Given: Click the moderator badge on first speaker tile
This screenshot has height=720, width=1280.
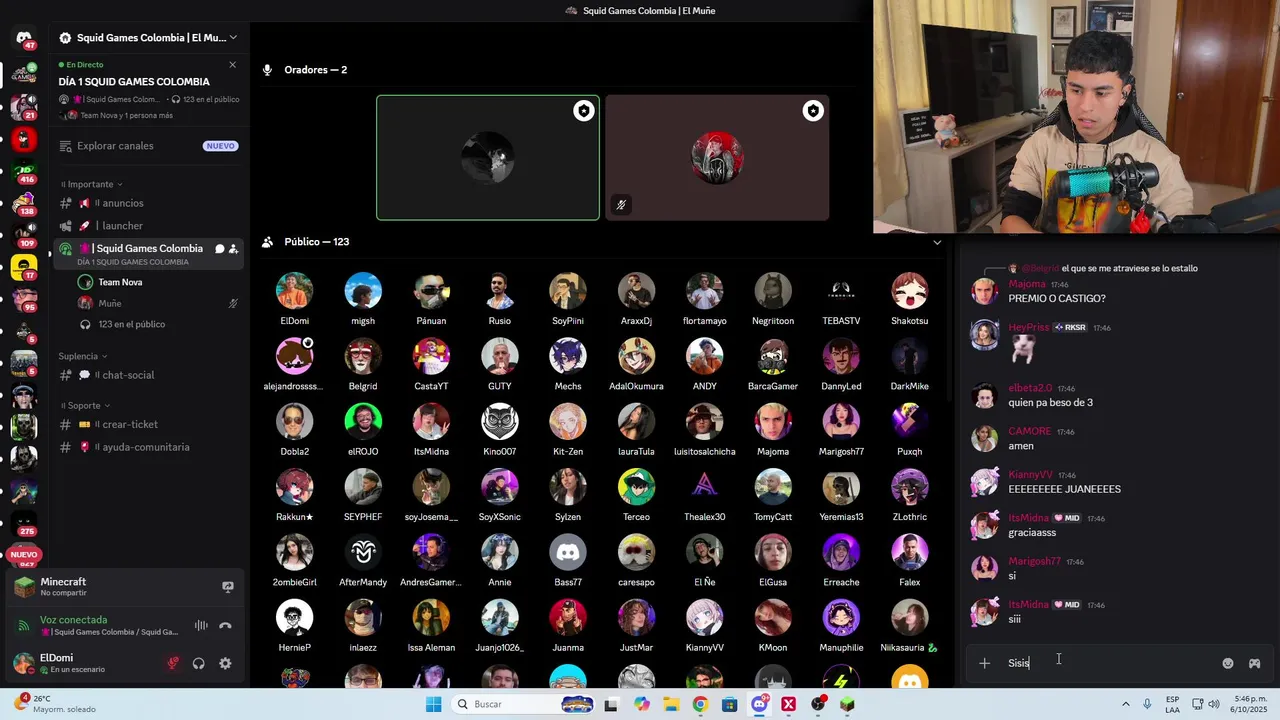Looking at the screenshot, I should tap(583, 111).
